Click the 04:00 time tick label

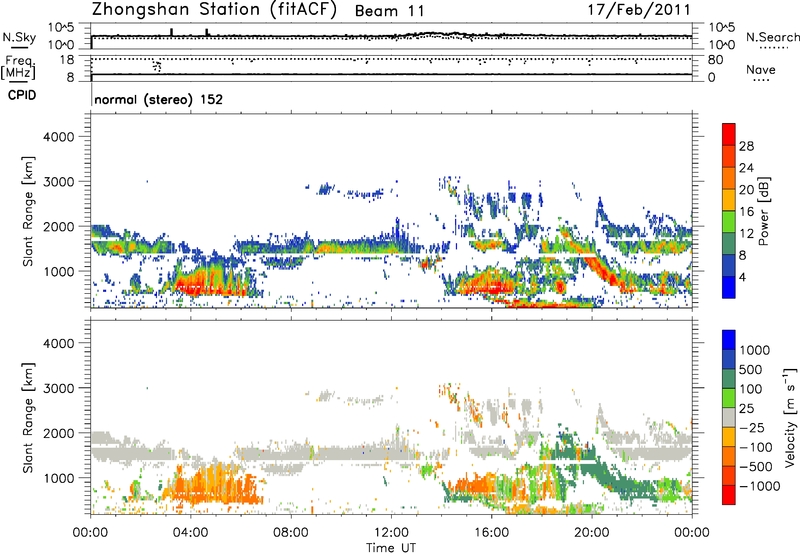191,533
